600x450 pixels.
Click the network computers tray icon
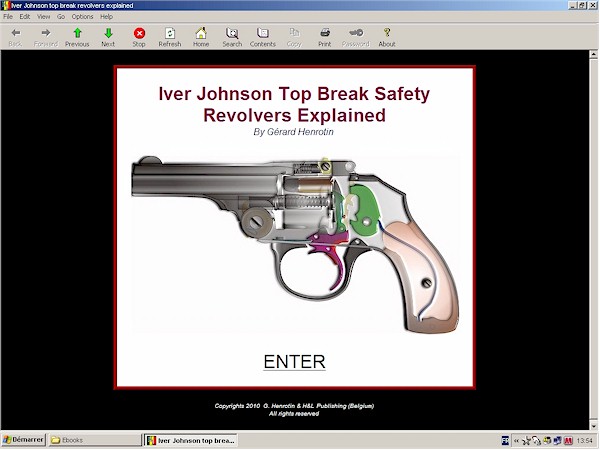point(558,441)
